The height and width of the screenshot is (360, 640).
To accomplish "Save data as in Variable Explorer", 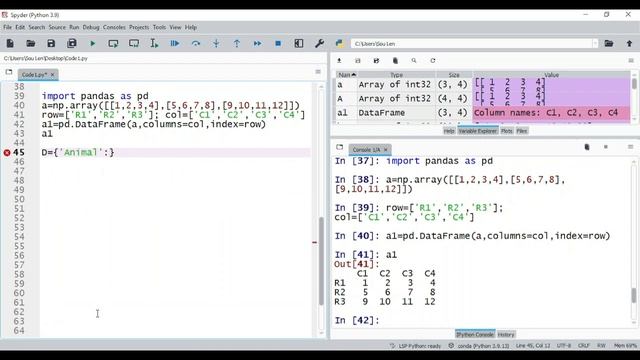I will 376,60.
